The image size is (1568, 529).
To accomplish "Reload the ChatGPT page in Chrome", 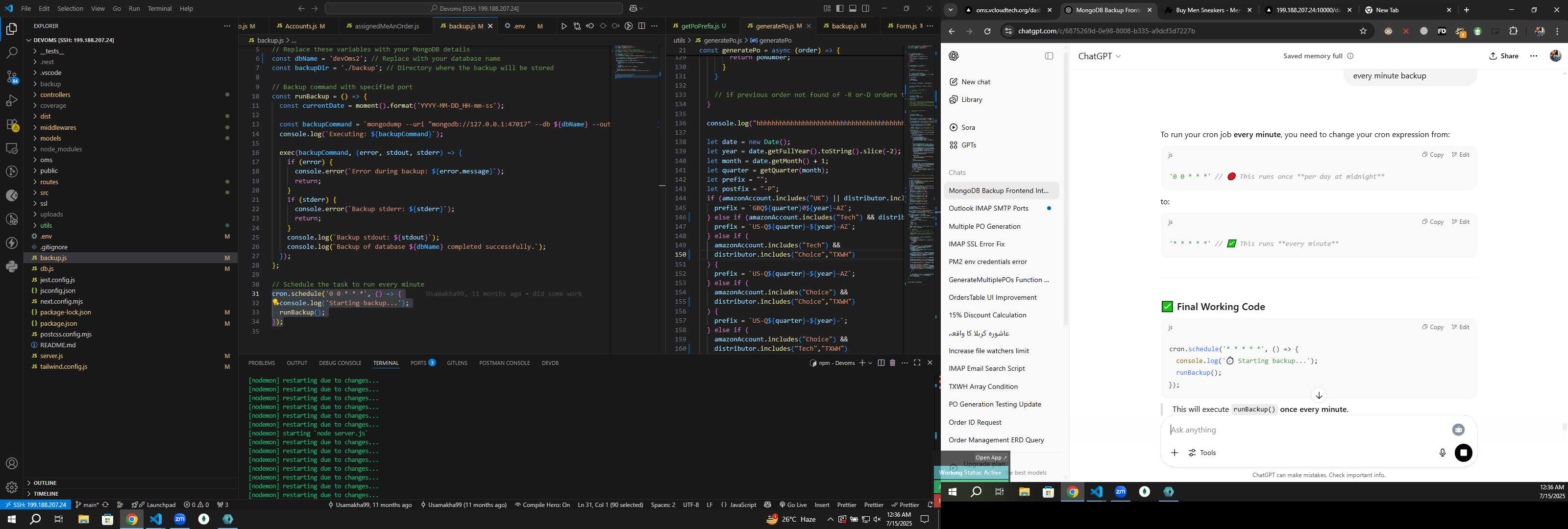I will point(987,31).
